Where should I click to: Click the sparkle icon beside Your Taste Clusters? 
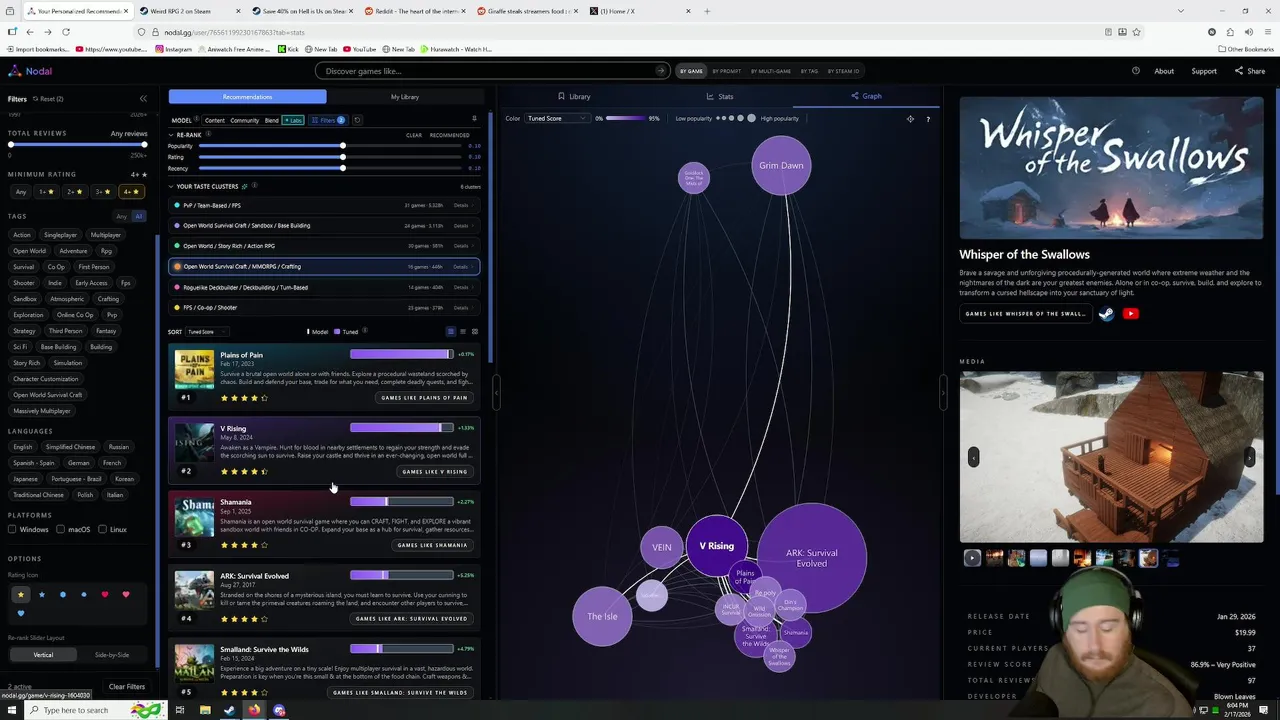[244, 186]
